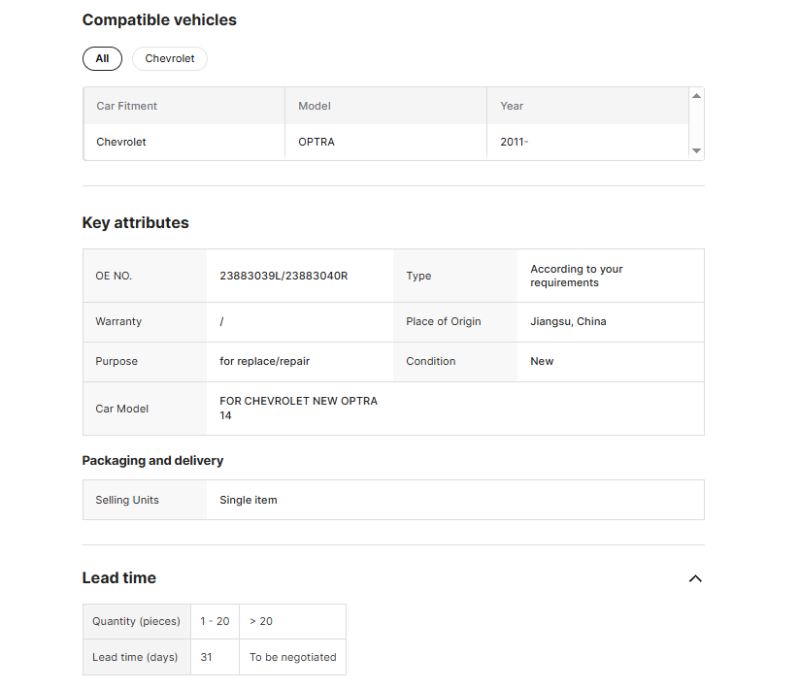The width and height of the screenshot is (800, 689).
Task: Collapse the Lead time section chevron
Action: point(696,578)
